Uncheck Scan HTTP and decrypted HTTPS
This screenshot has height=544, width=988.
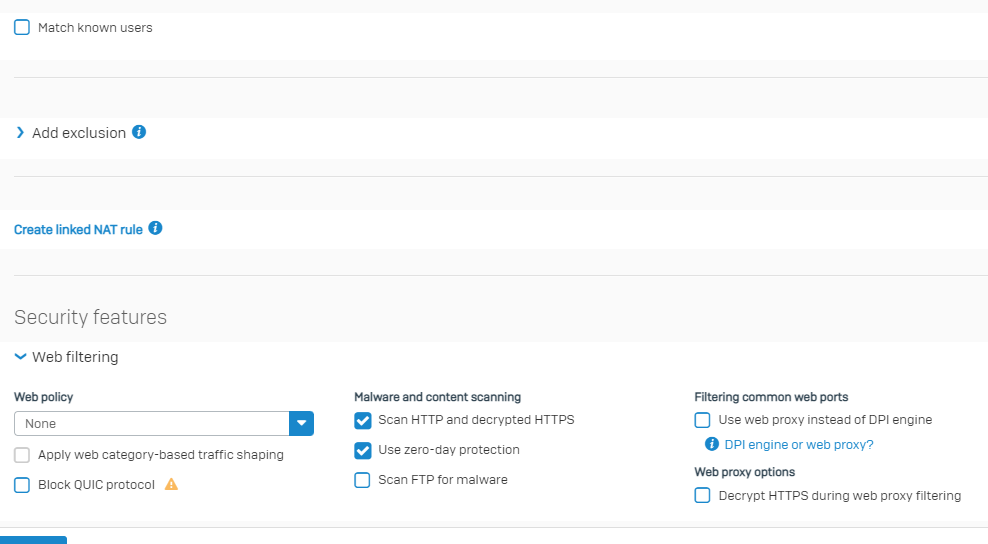[x=362, y=420]
